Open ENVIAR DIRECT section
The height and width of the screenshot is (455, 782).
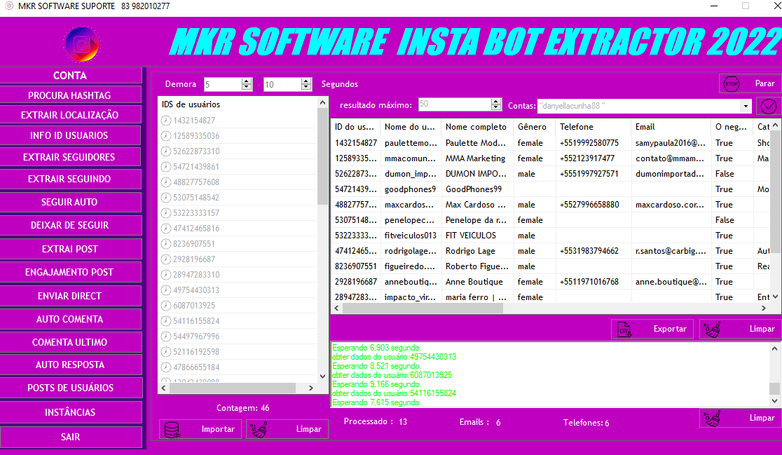click(70, 296)
